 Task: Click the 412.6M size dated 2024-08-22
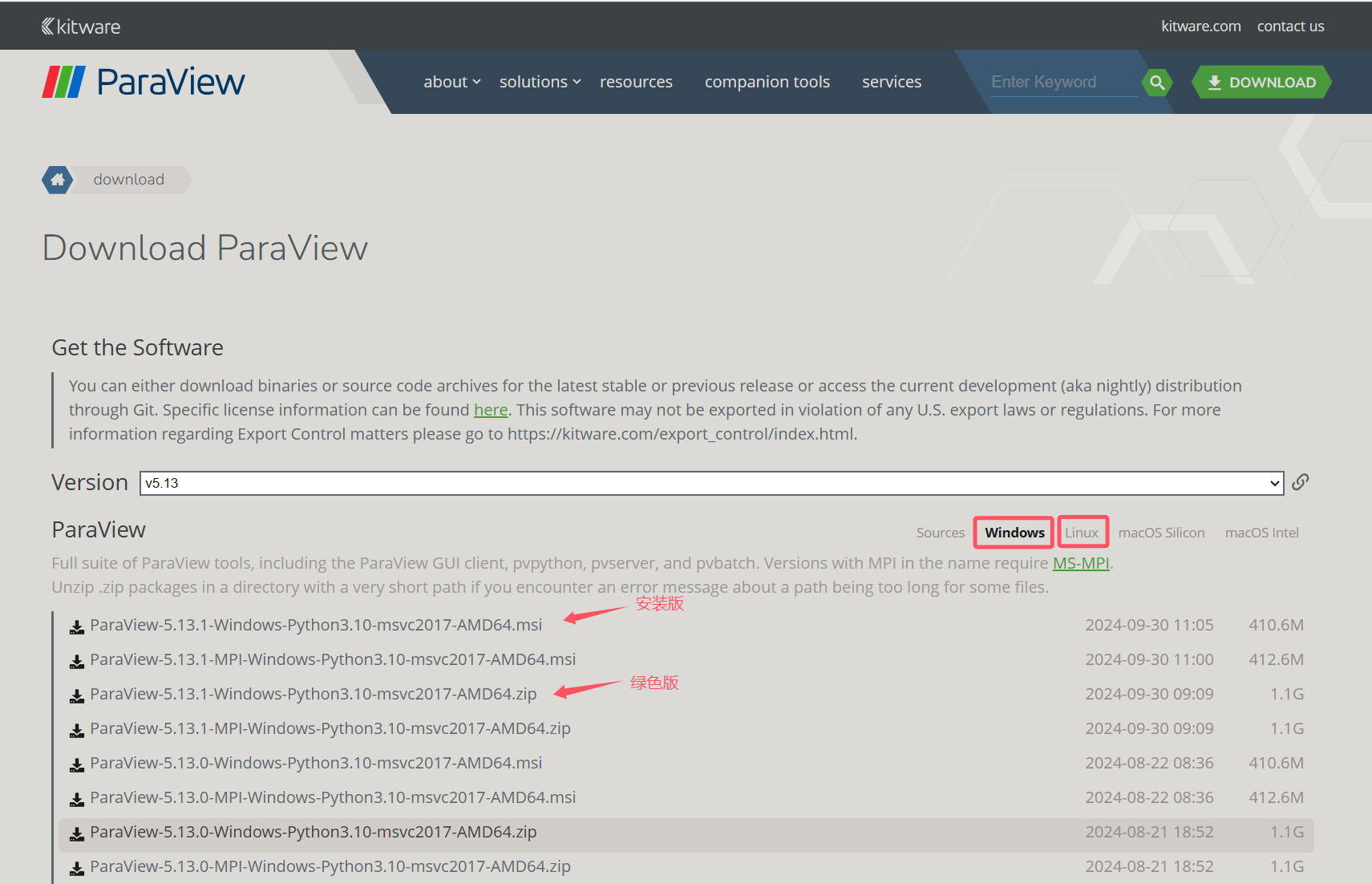(1276, 797)
